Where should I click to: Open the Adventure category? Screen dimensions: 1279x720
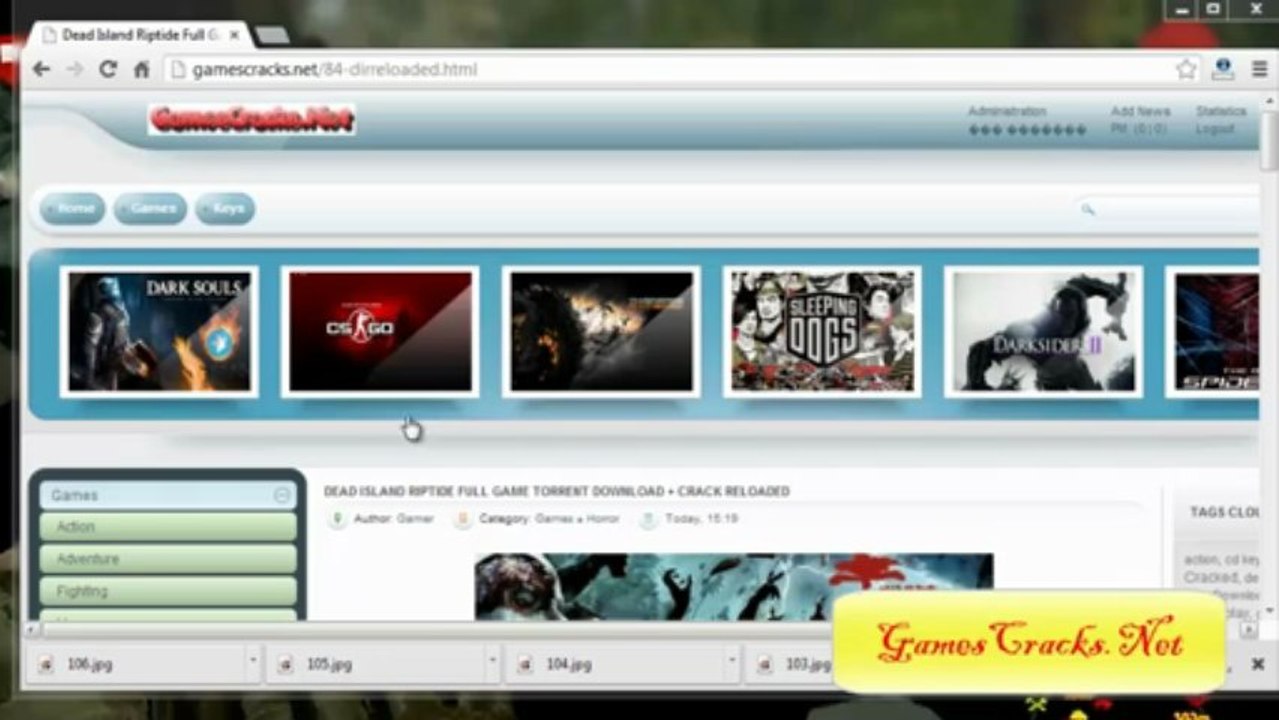[x=168, y=559]
